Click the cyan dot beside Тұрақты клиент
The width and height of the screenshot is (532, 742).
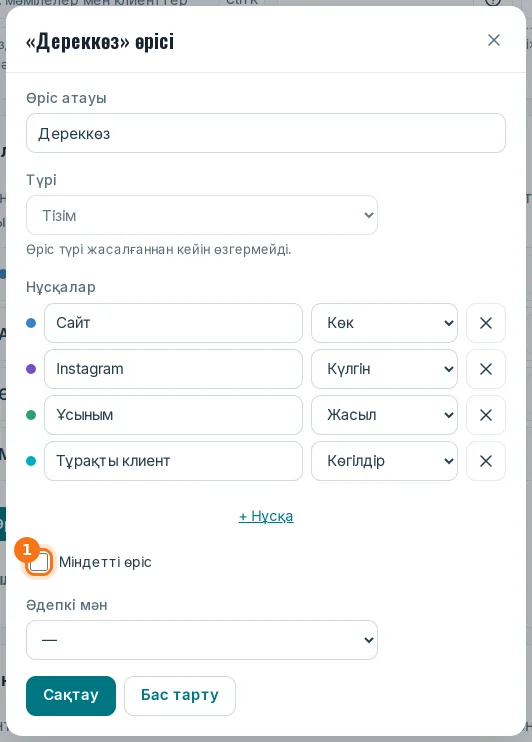pyautogui.click(x=31, y=461)
